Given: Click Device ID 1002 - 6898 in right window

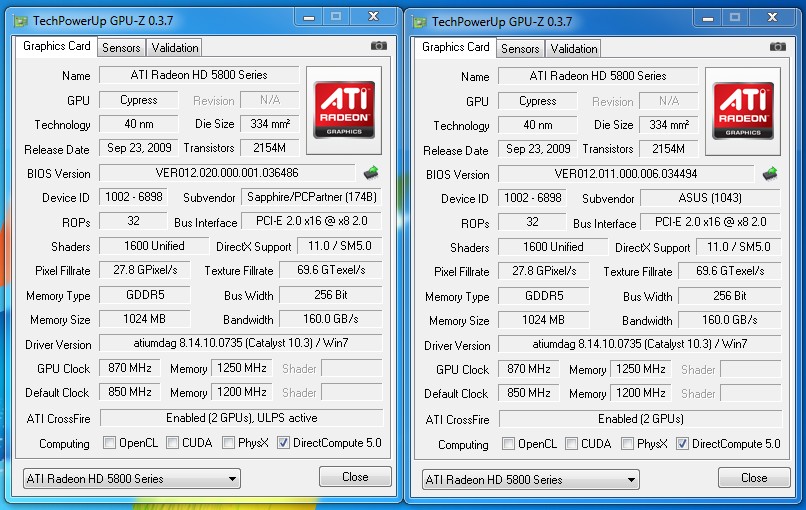Looking at the screenshot, I should pos(533,198).
